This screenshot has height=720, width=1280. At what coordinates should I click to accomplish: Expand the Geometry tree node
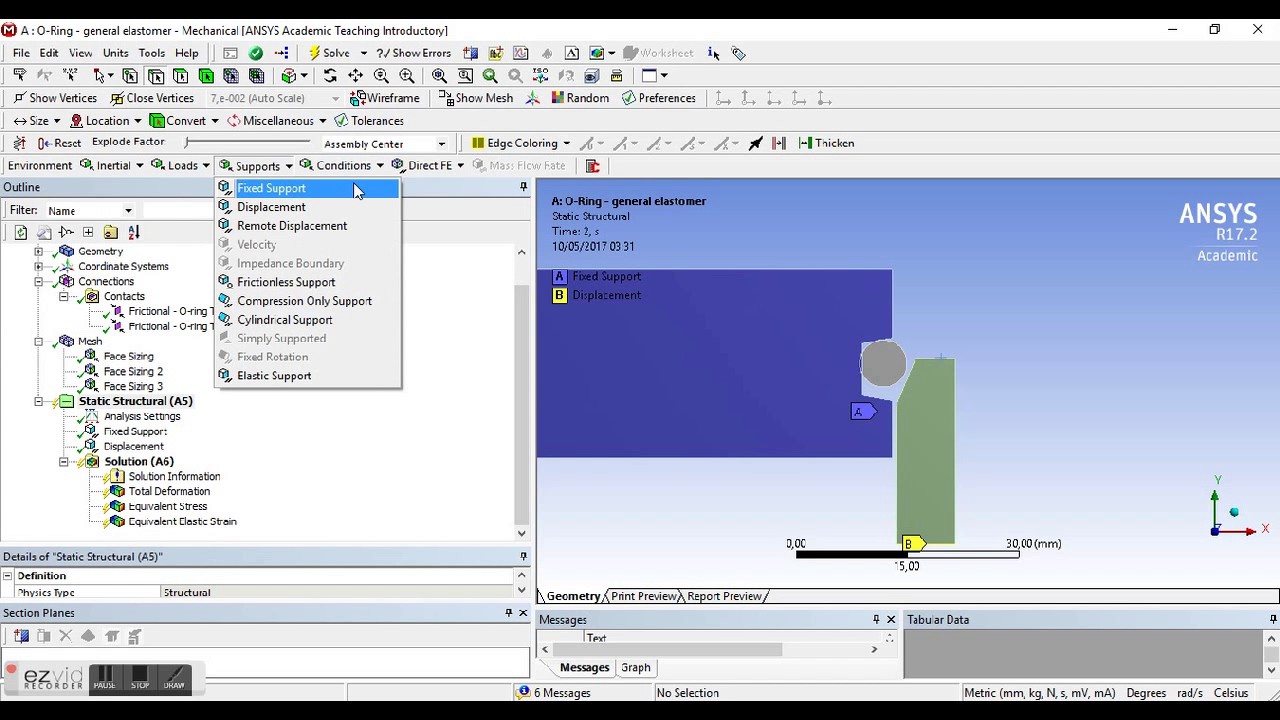pos(39,252)
